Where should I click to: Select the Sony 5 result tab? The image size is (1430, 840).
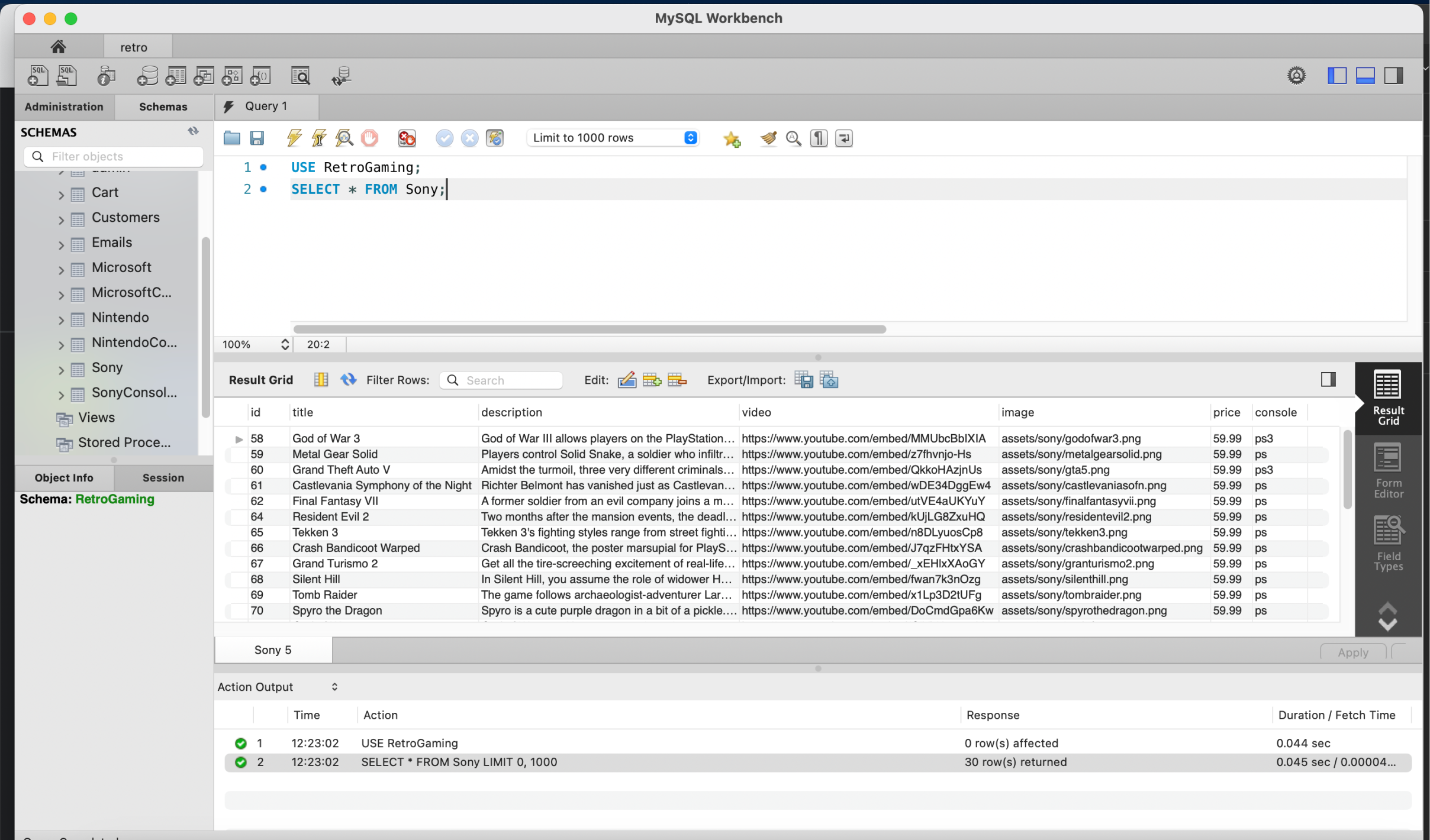[x=273, y=650]
